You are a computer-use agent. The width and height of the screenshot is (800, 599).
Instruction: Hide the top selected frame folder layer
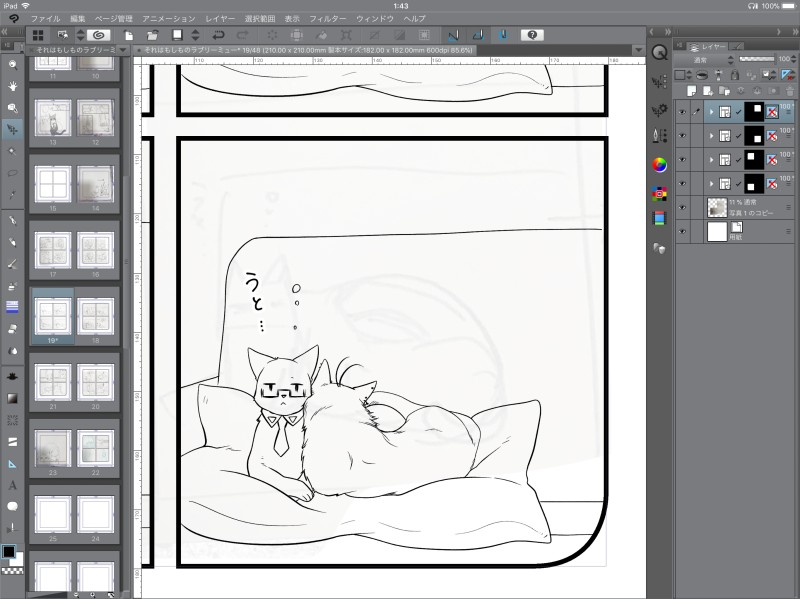[682, 112]
